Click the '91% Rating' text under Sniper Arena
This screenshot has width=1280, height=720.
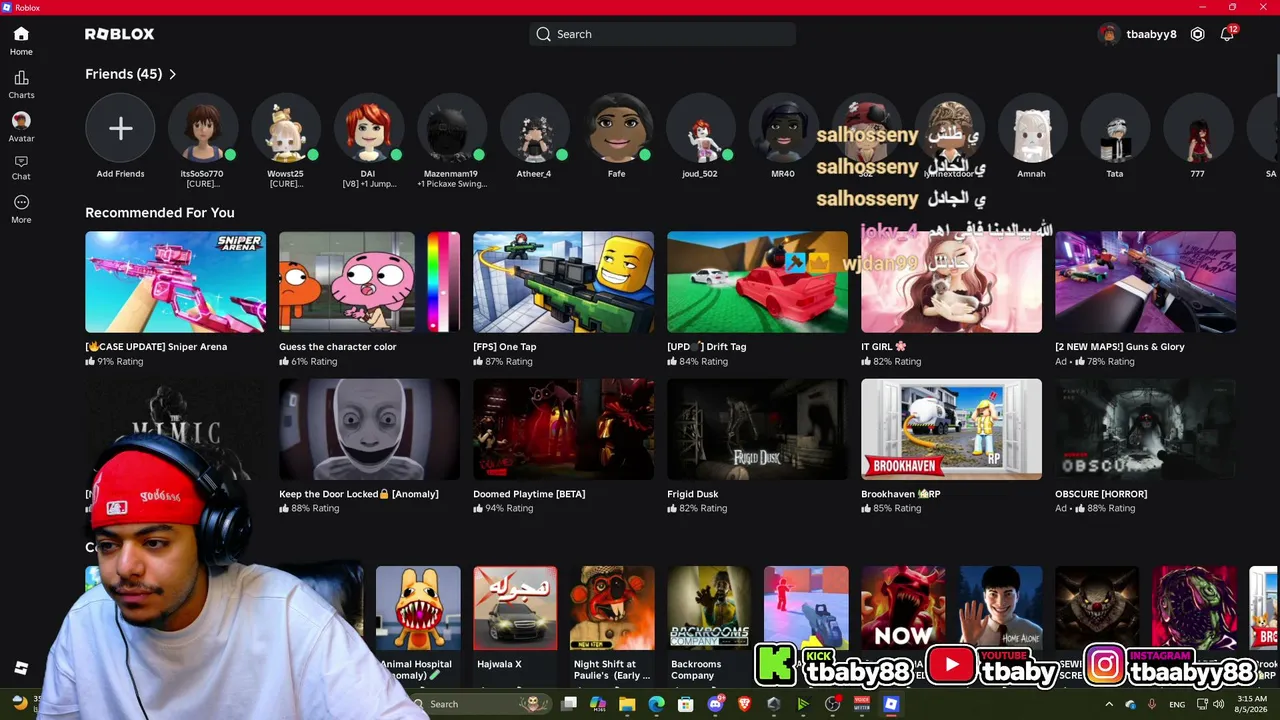pyautogui.click(x=120, y=362)
